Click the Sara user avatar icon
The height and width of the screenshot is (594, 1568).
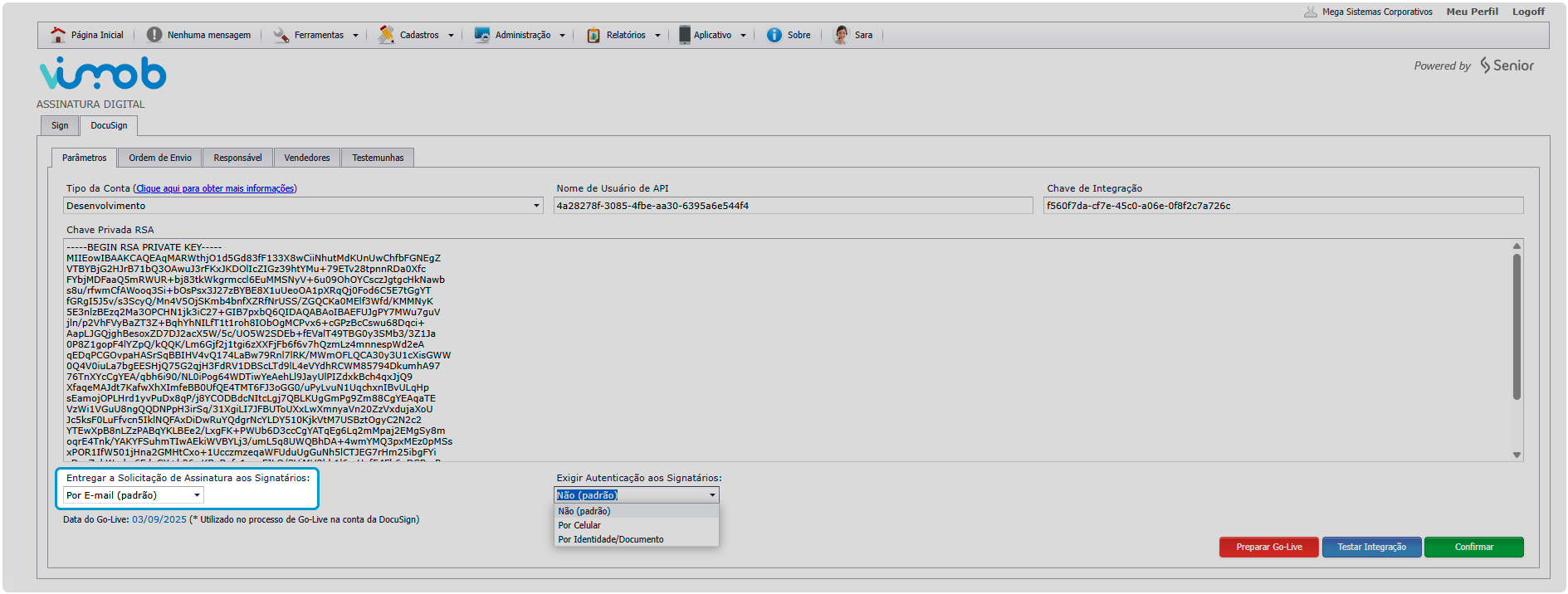coord(841,35)
